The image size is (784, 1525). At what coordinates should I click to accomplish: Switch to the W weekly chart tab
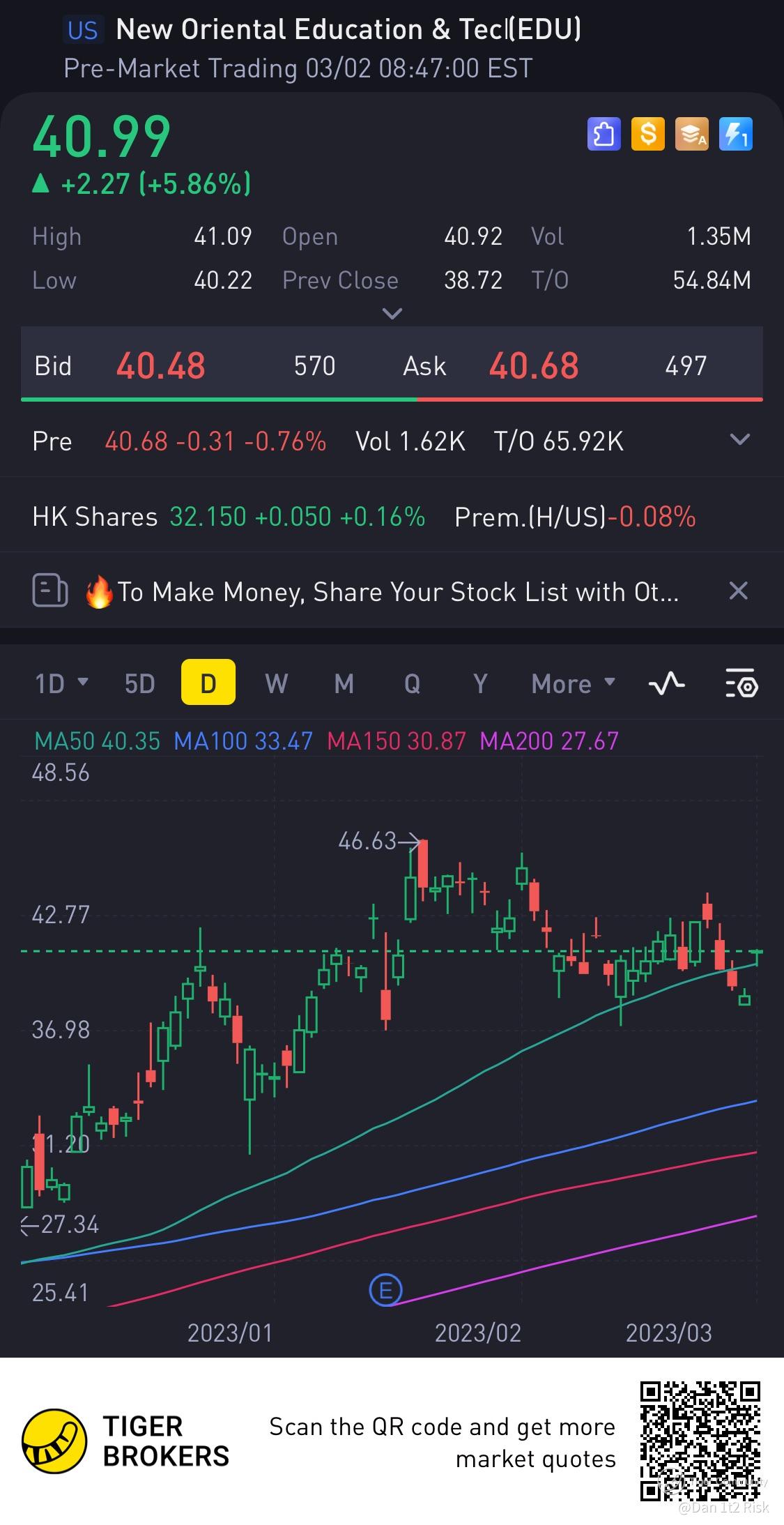pyautogui.click(x=276, y=683)
